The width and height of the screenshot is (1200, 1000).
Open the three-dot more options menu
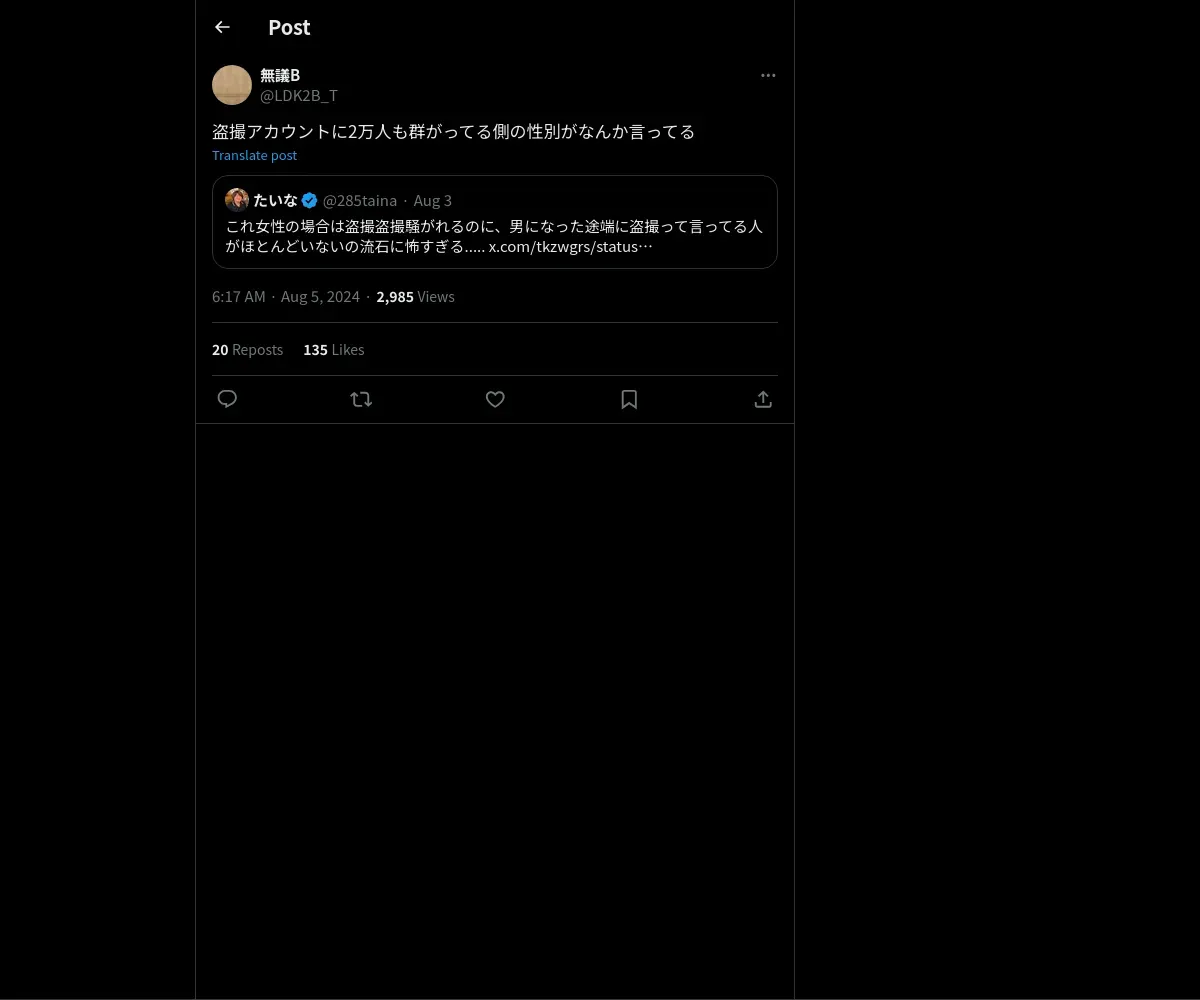(768, 75)
